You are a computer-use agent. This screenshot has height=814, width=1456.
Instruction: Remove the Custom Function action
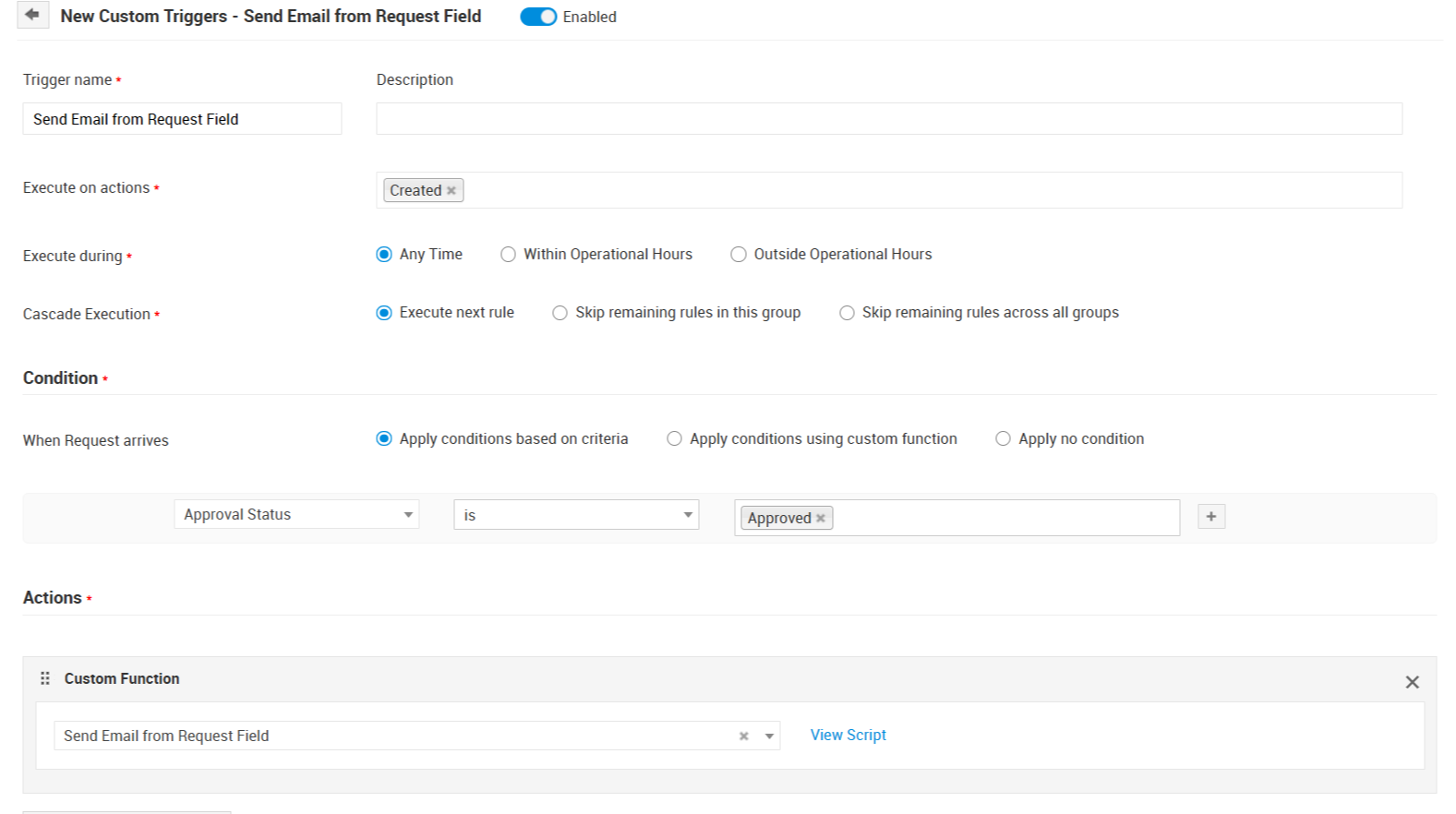(1412, 682)
